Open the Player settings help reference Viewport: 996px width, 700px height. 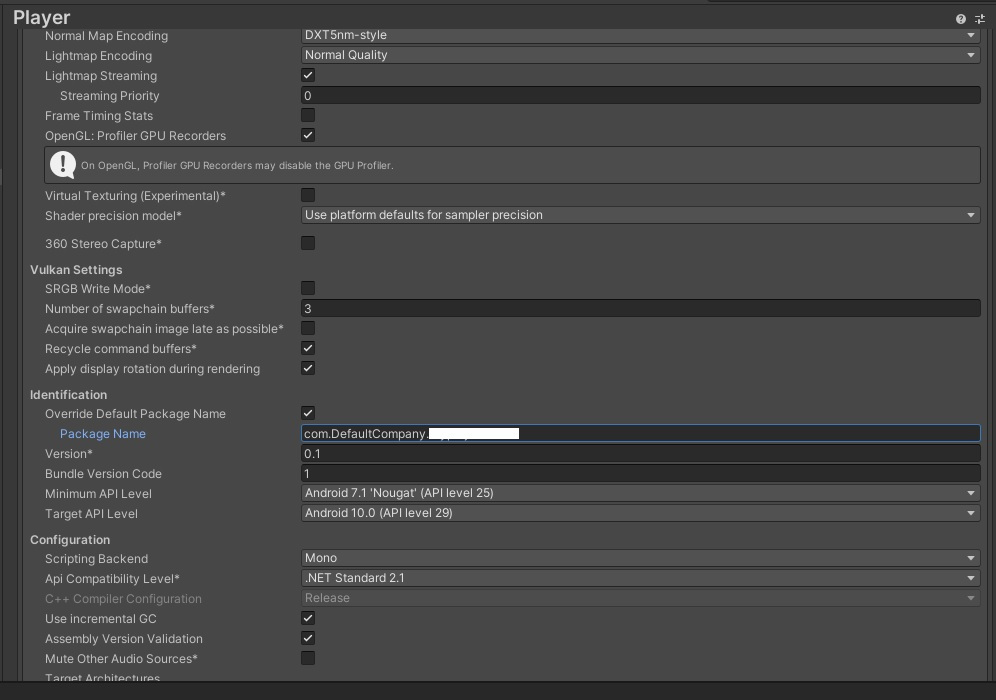coord(960,19)
